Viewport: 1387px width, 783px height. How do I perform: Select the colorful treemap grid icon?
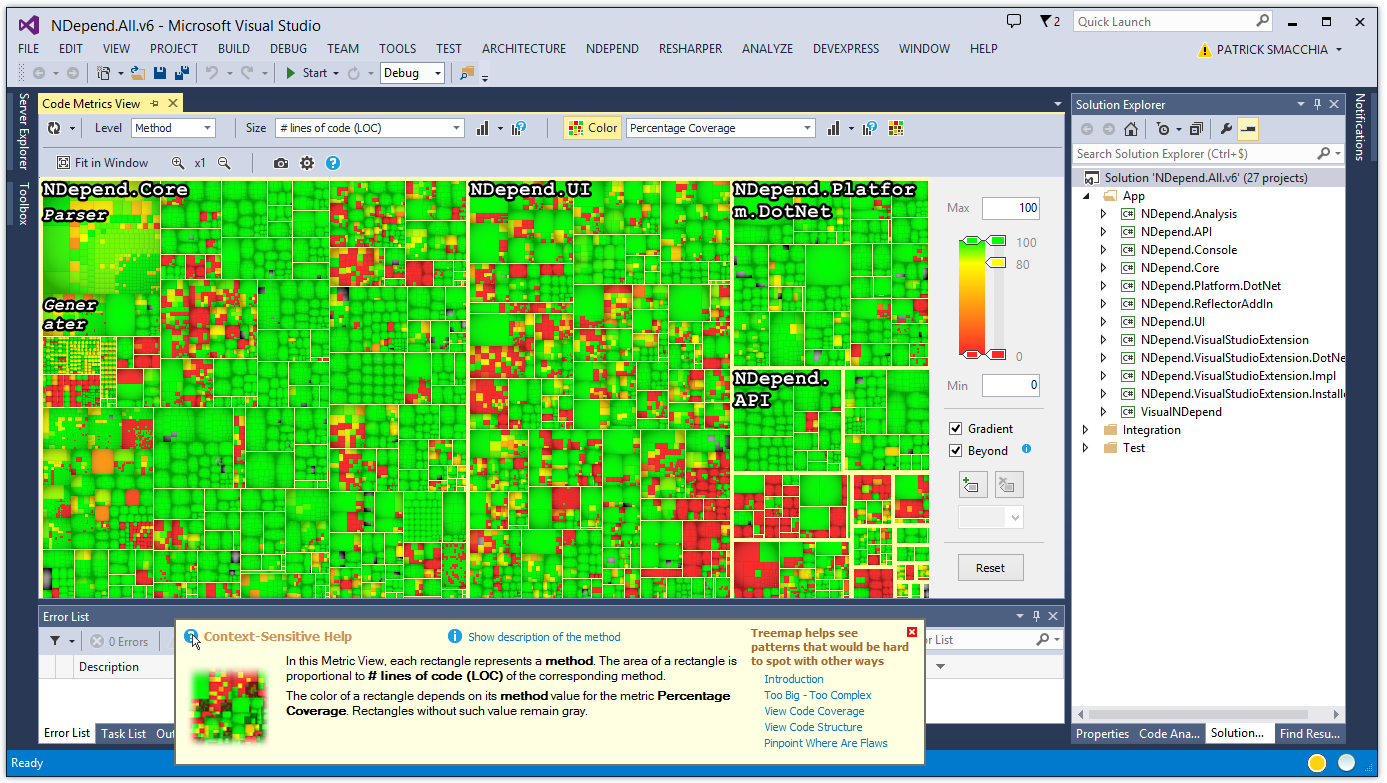tap(896, 127)
